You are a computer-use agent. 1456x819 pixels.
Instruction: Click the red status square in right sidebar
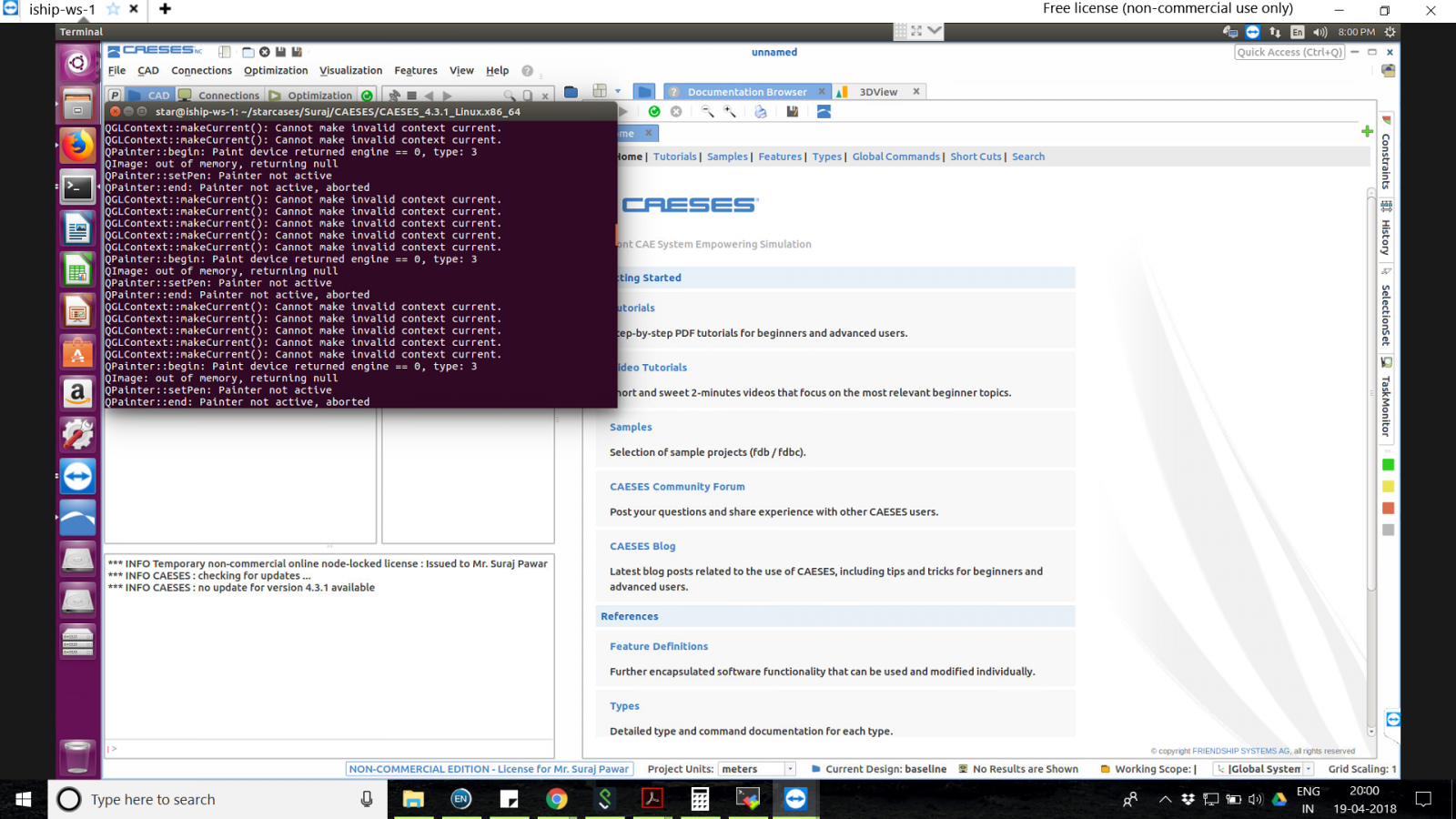pyautogui.click(x=1388, y=509)
